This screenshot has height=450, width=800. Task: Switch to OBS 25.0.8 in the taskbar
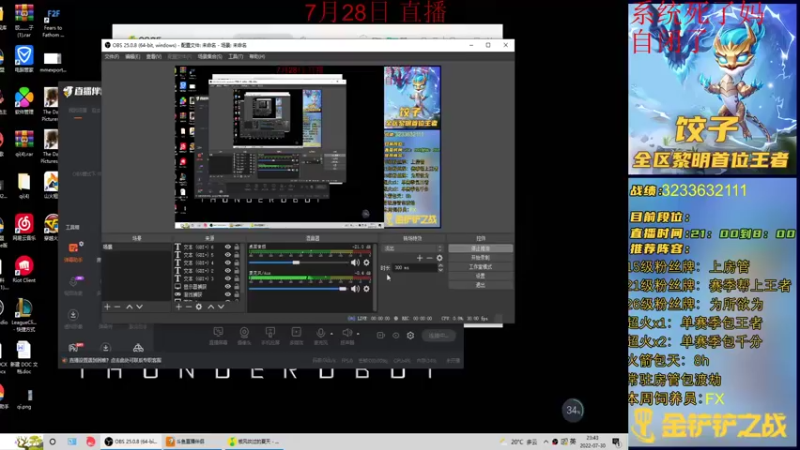pyautogui.click(x=131, y=441)
